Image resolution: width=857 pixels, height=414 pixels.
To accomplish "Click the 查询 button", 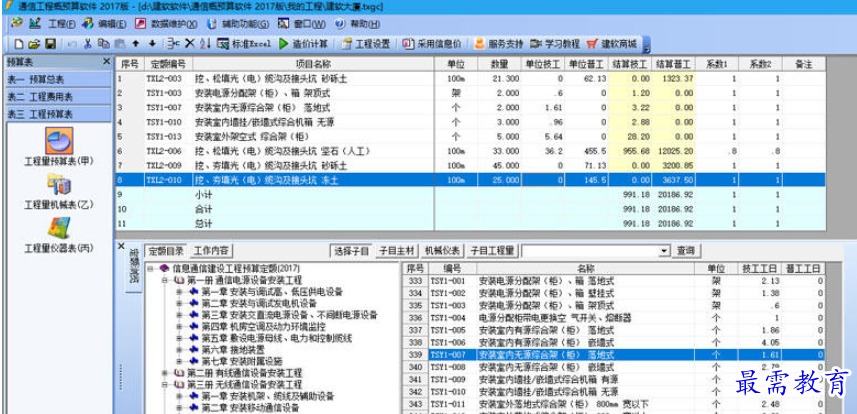I will coord(686,251).
